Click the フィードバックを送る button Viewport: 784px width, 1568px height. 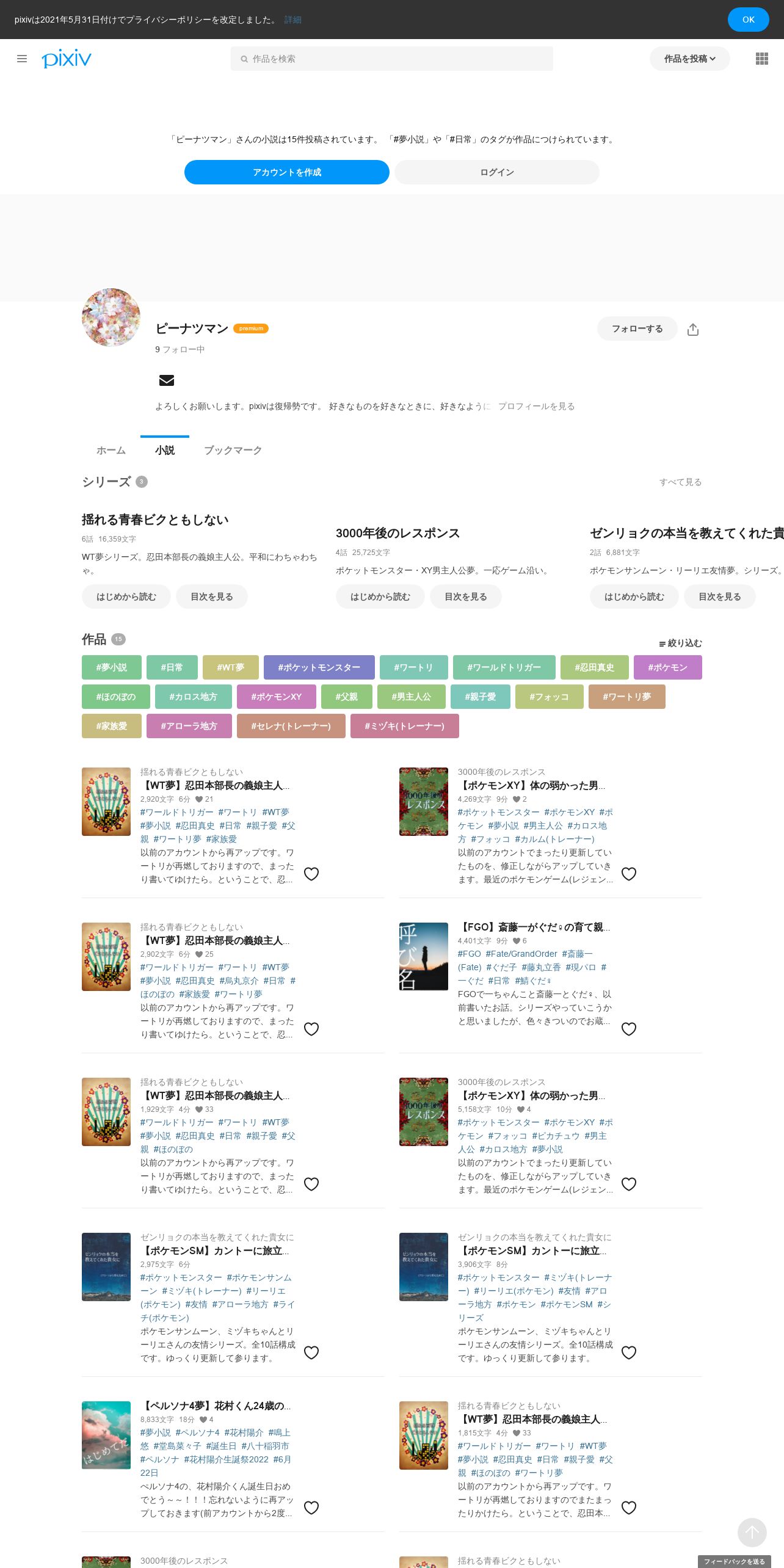pyautogui.click(x=734, y=1561)
